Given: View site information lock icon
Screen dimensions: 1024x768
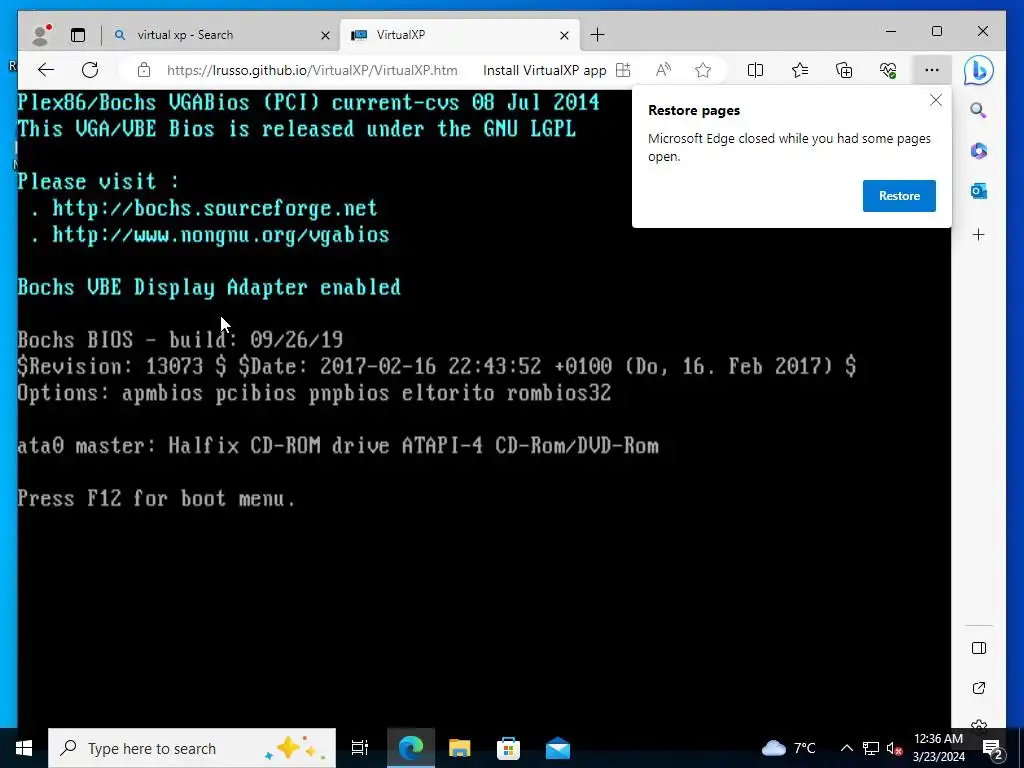Looking at the screenshot, I should [x=144, y=70].
